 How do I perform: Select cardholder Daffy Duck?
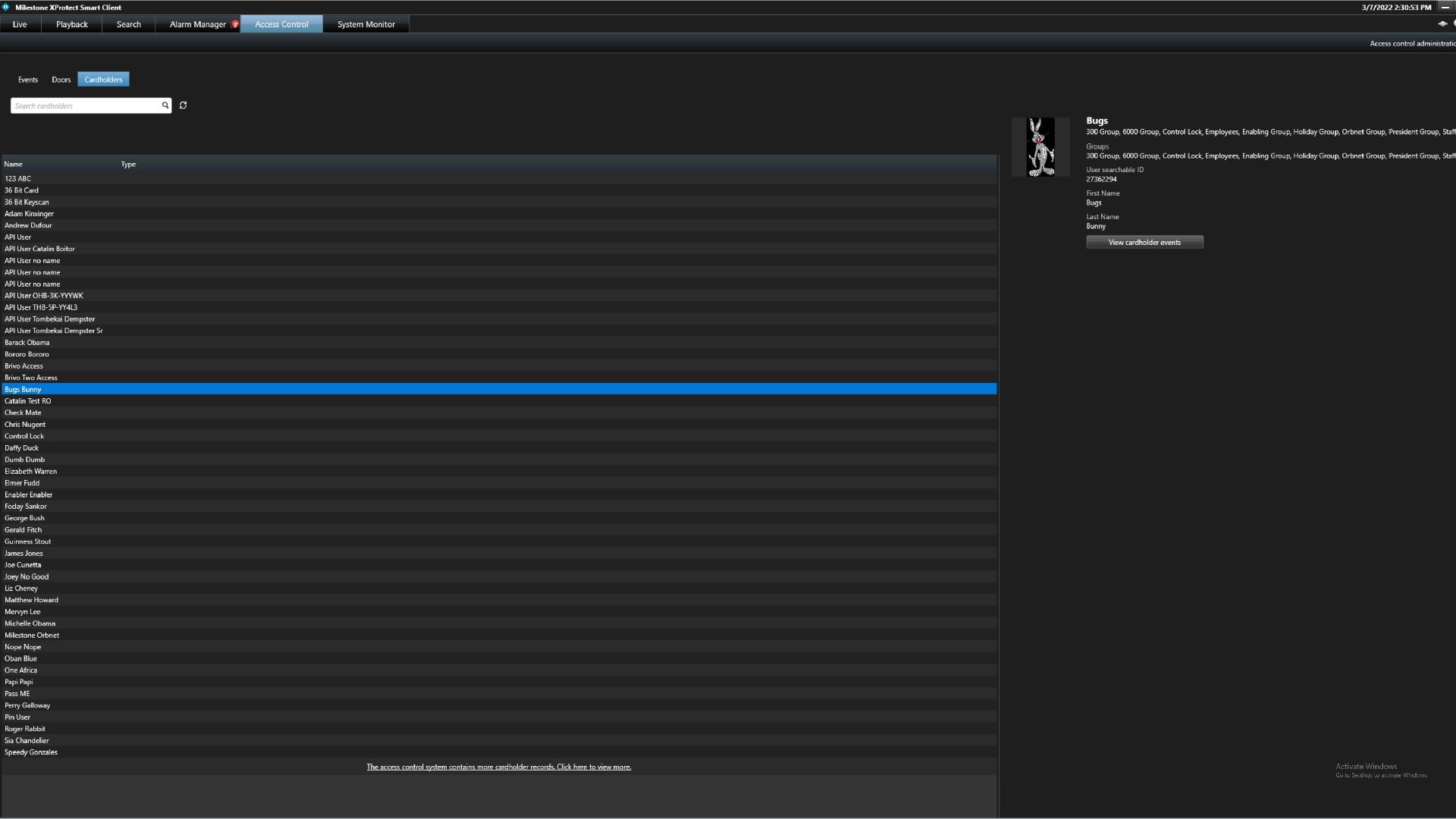pos(499,448)
